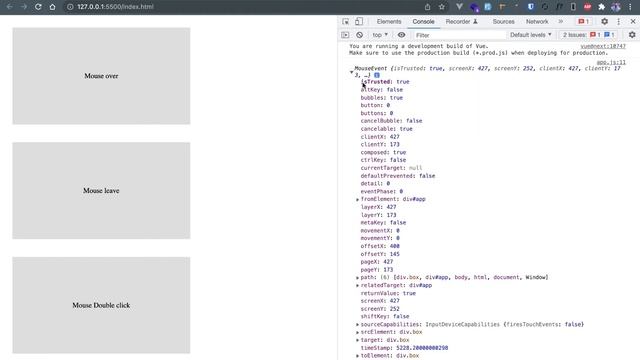
Task: Share this page via share icon
Action: 427,7
